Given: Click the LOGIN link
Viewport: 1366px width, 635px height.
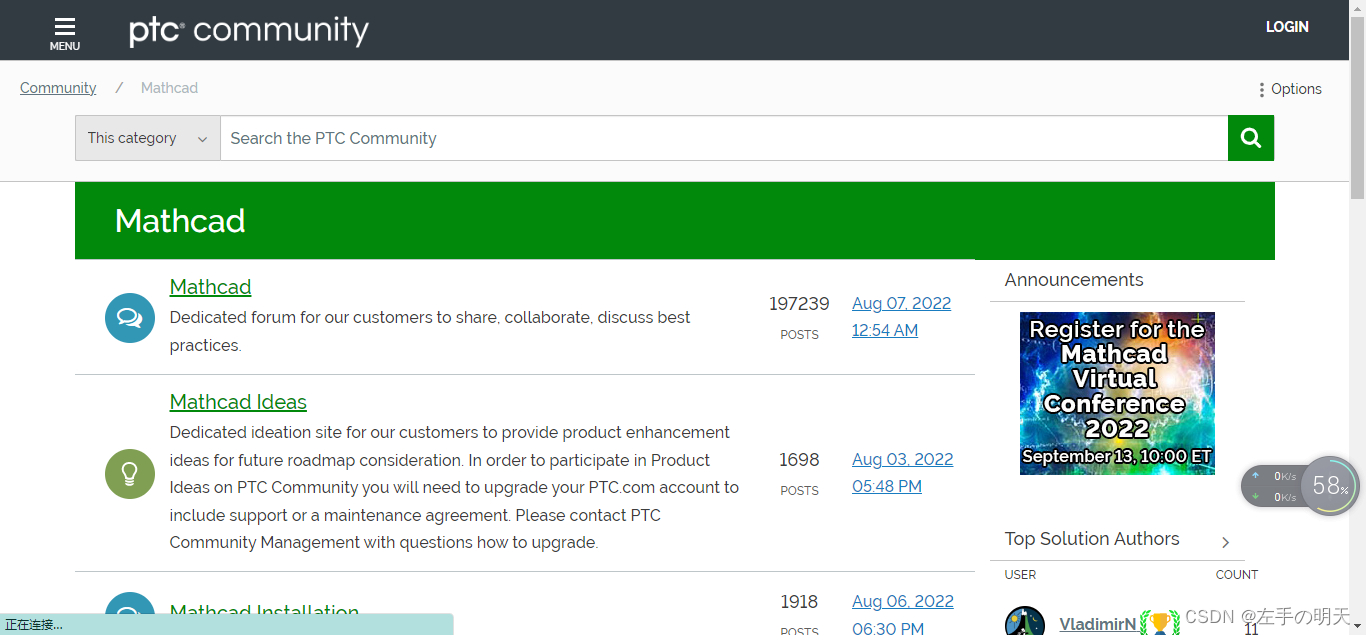Looking at the screenshot, I should [x=1287, y=27].
